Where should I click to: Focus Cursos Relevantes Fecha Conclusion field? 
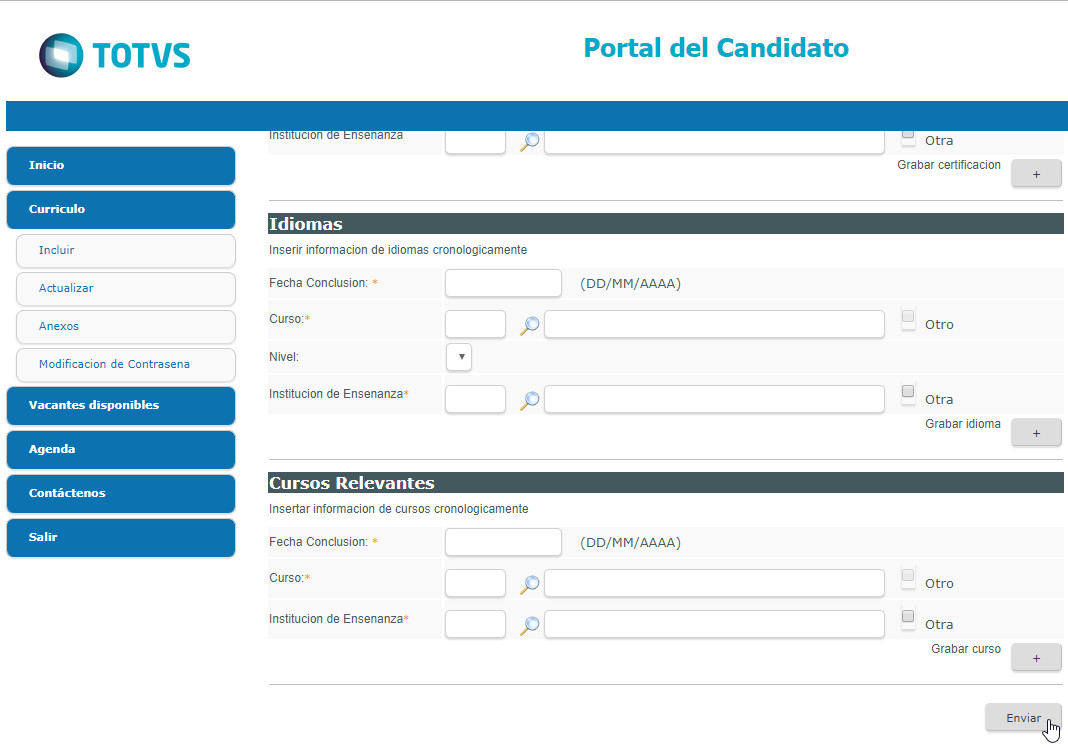click(503, 542)
